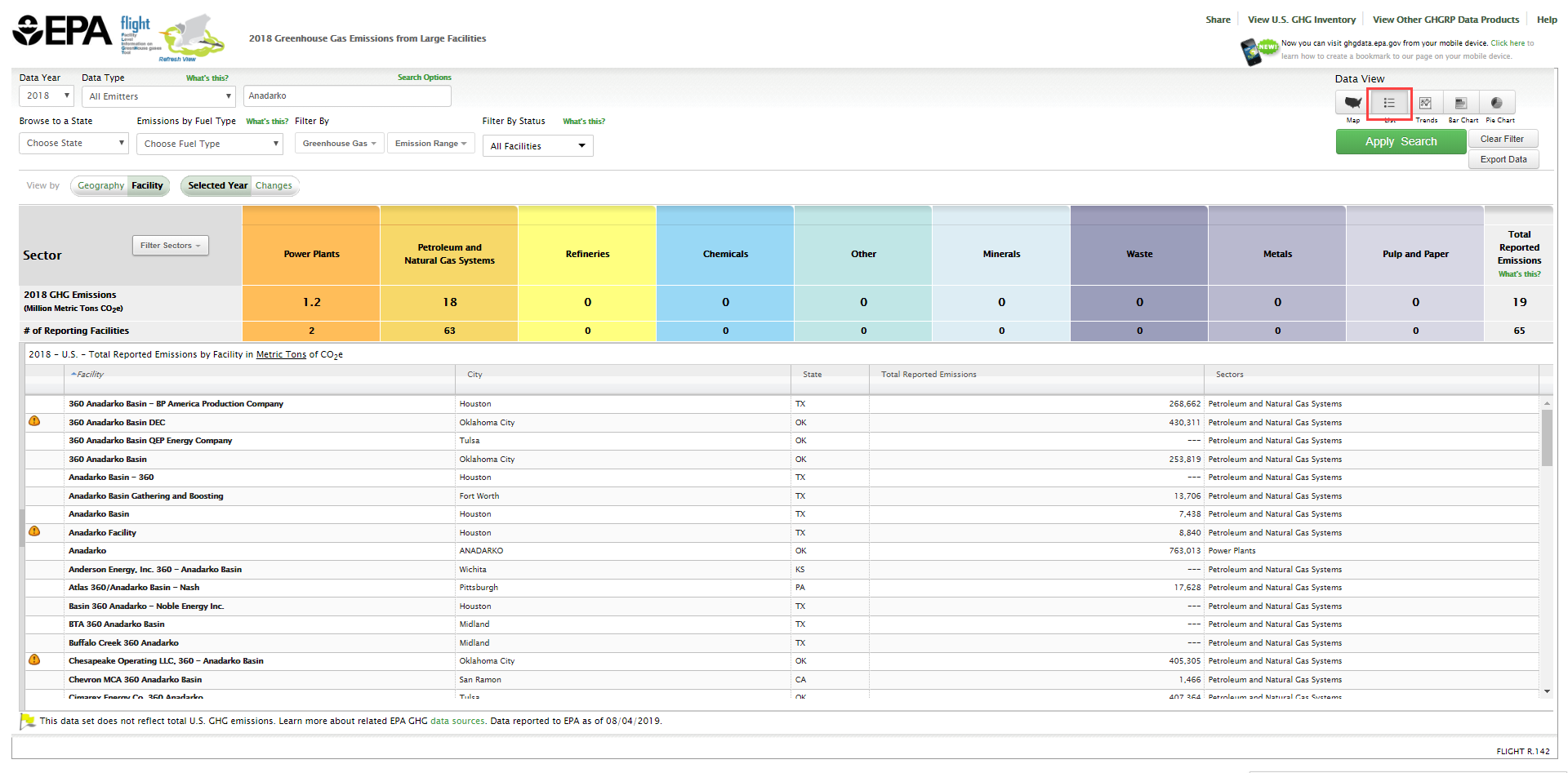1568x773 pixels.
Task: Click the facility list vertical scrollbar thumb
Action: click(x=1547, y=438)
